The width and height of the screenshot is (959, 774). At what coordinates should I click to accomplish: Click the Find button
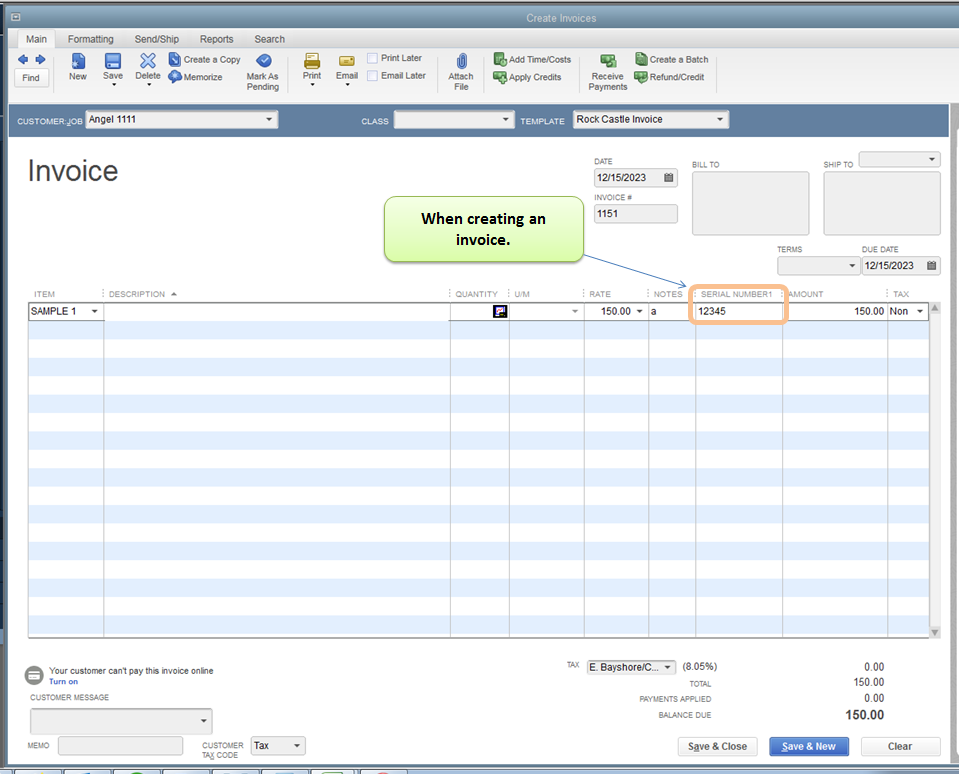tap(31, 78)
